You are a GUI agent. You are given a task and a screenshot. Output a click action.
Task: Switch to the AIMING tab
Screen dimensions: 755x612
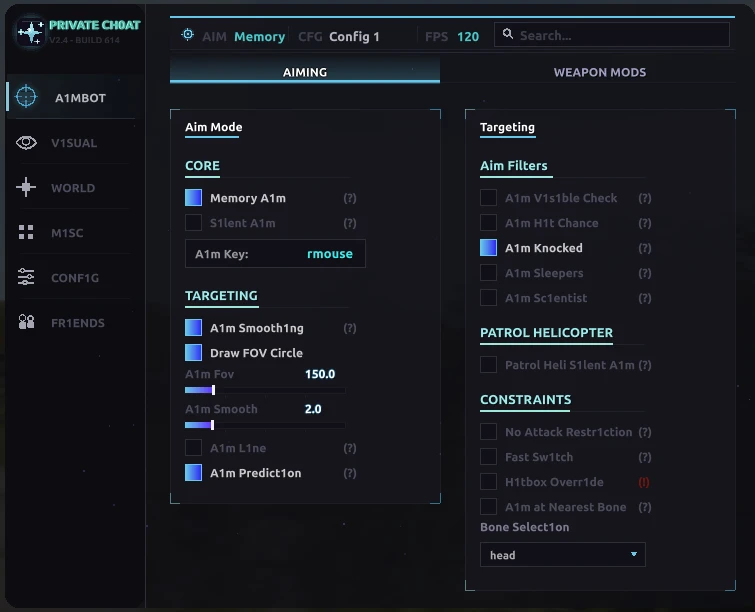[x=305, y=71]
